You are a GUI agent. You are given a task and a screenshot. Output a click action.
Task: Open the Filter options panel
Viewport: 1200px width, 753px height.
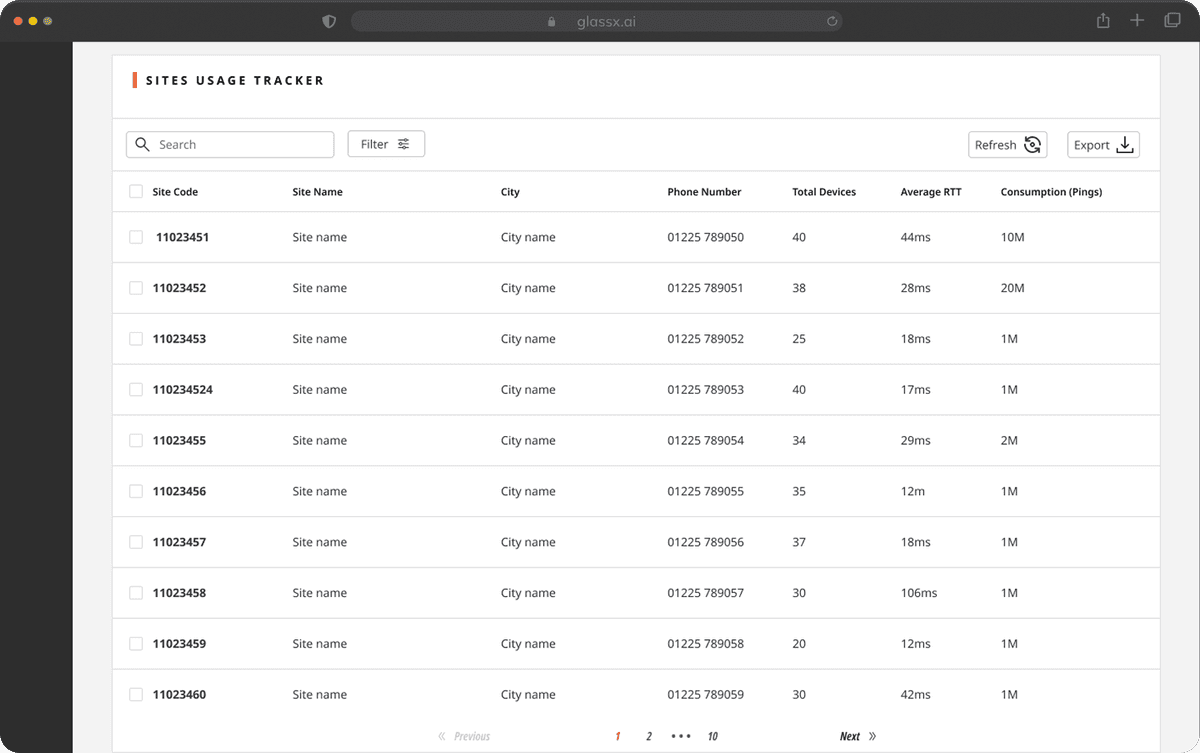pos(386,143)
